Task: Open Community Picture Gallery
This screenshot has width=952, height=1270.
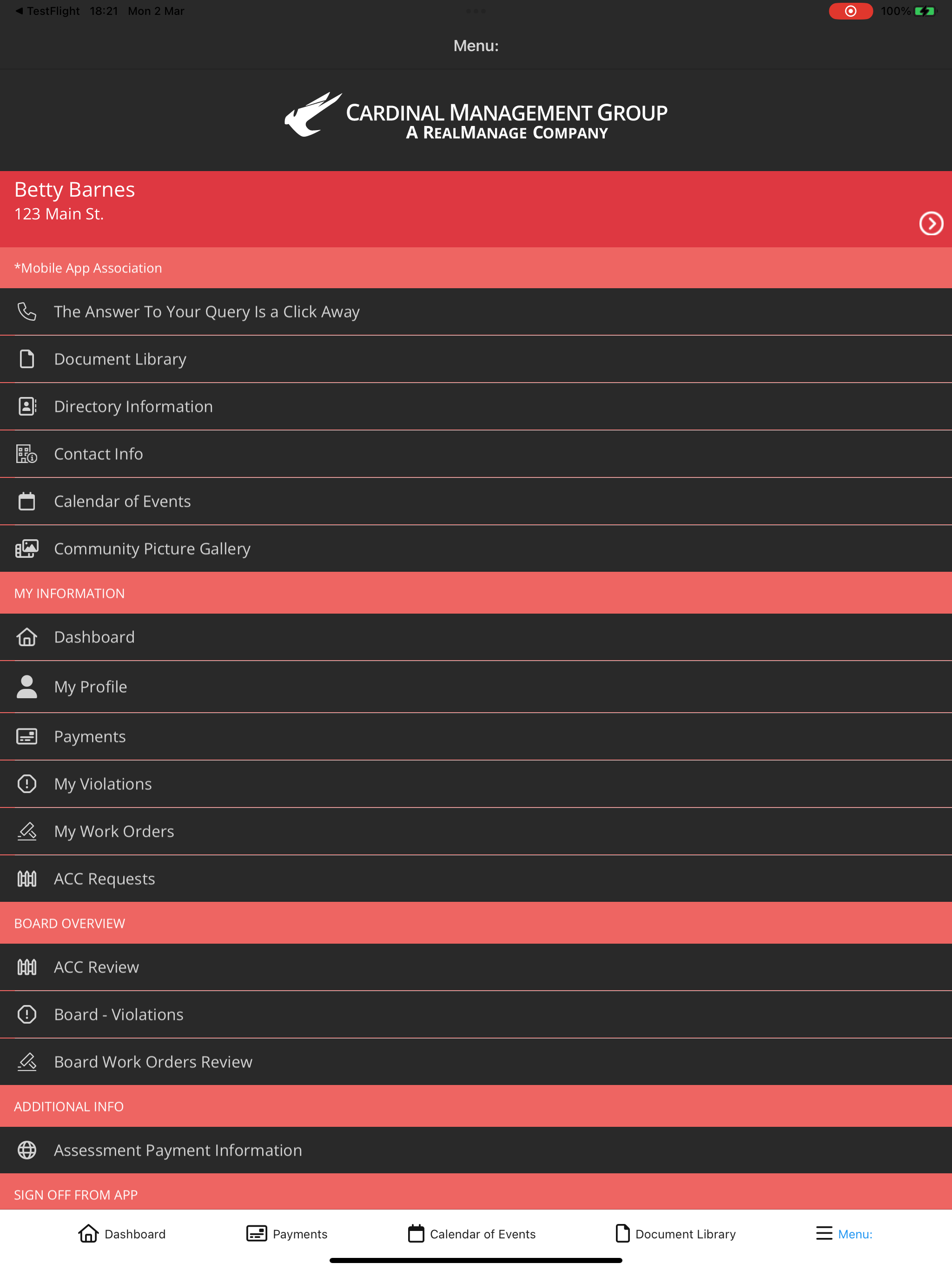Action: coord(476,549)
